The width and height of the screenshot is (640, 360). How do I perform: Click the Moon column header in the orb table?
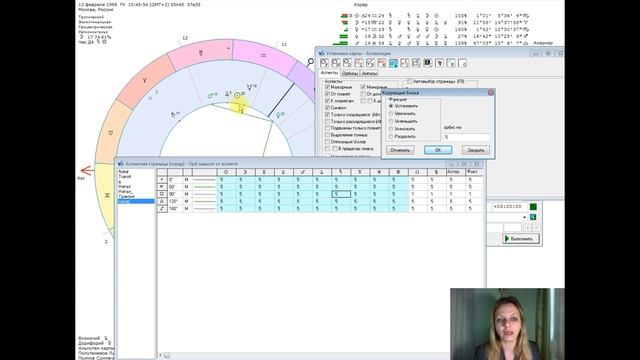245,172
